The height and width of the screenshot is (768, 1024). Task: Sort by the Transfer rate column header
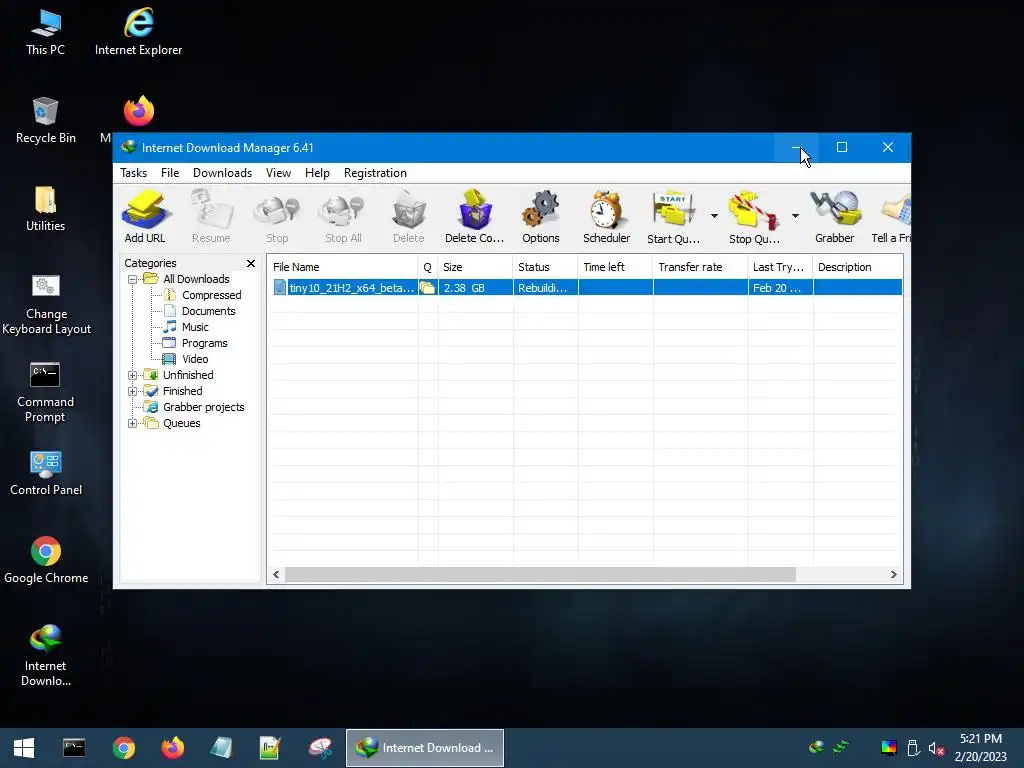700,267
